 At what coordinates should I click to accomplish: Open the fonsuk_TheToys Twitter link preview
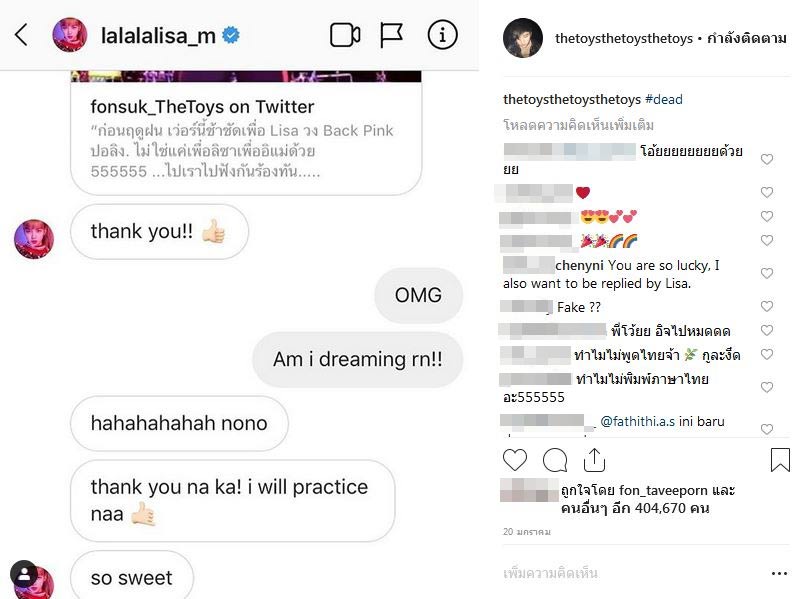(246, 133)
